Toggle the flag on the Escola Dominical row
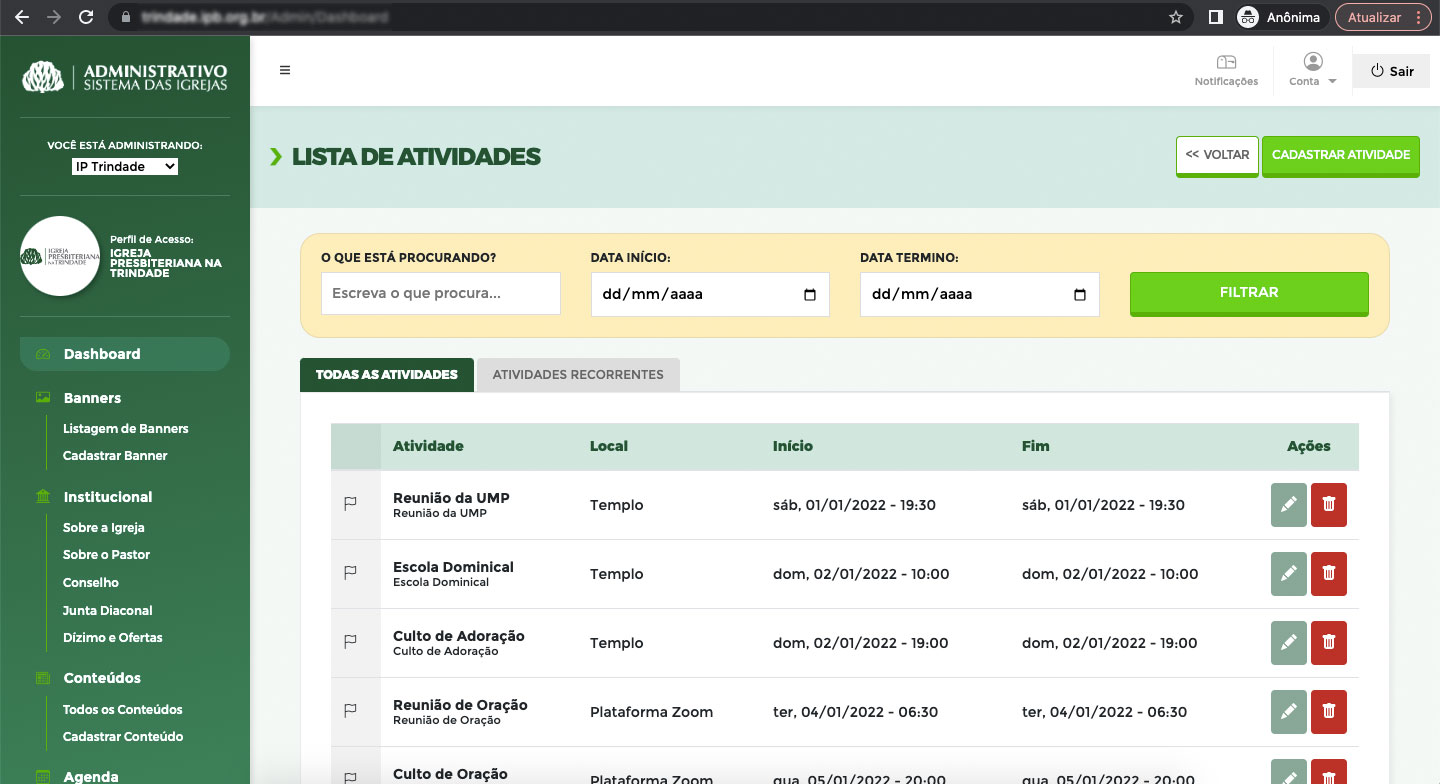 pos(351,573)
